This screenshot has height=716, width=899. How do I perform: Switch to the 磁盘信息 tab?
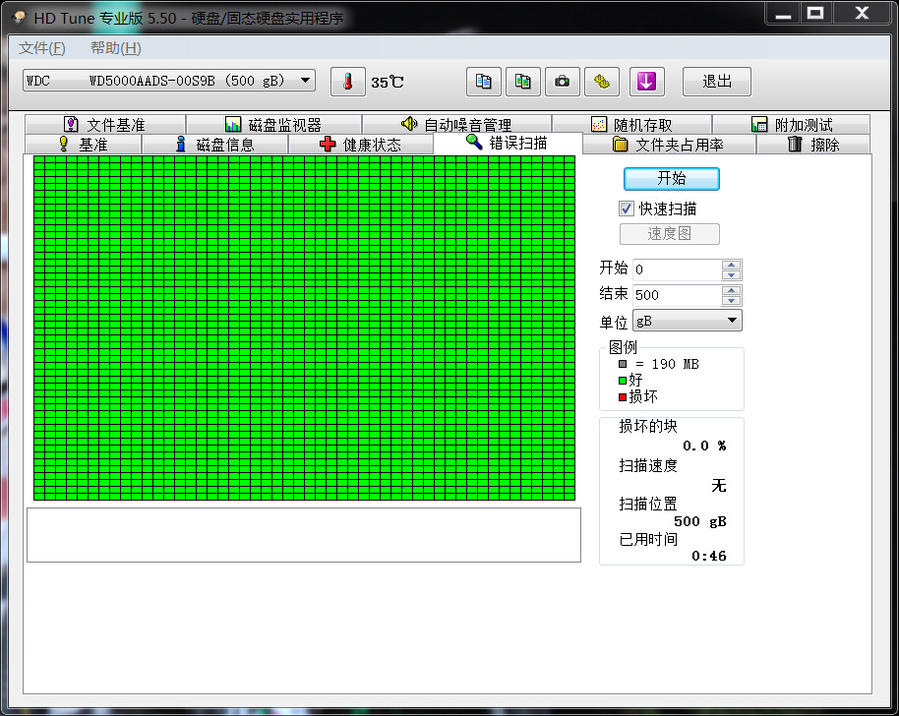214,144
